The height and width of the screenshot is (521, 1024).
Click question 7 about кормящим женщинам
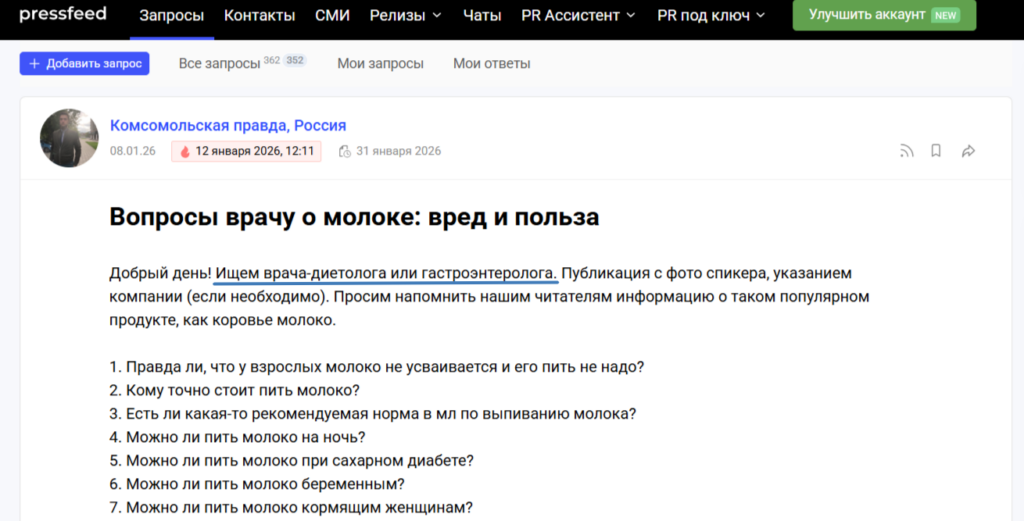(x=291, y=508)
